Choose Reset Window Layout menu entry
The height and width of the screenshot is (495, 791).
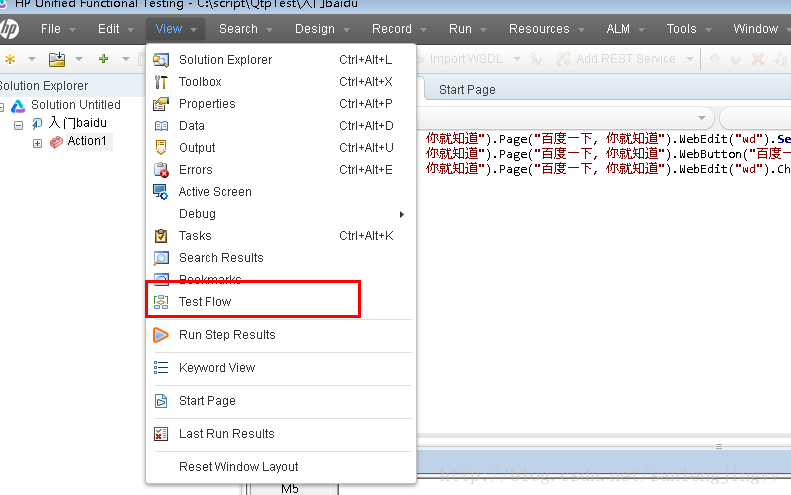[x=280, y=467]
